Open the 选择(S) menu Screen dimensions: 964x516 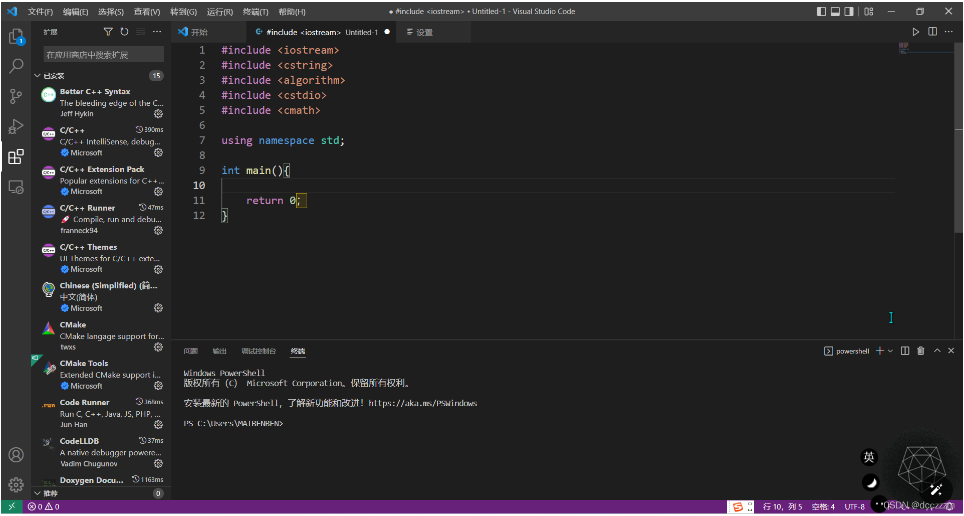coord(111,12)
